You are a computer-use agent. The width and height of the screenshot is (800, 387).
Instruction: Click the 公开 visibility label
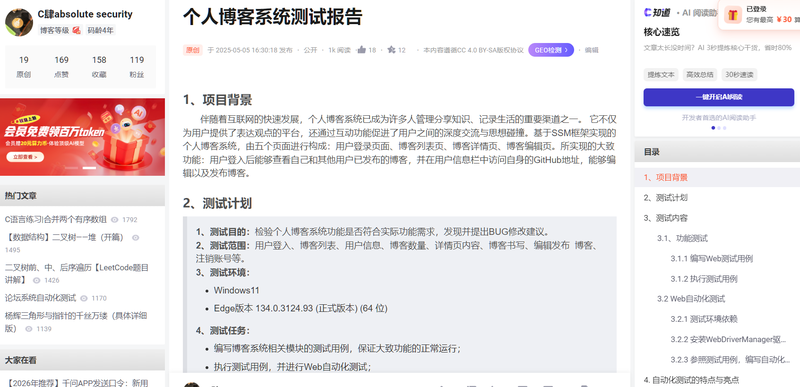pyautogui.click(x=310, y=50)
